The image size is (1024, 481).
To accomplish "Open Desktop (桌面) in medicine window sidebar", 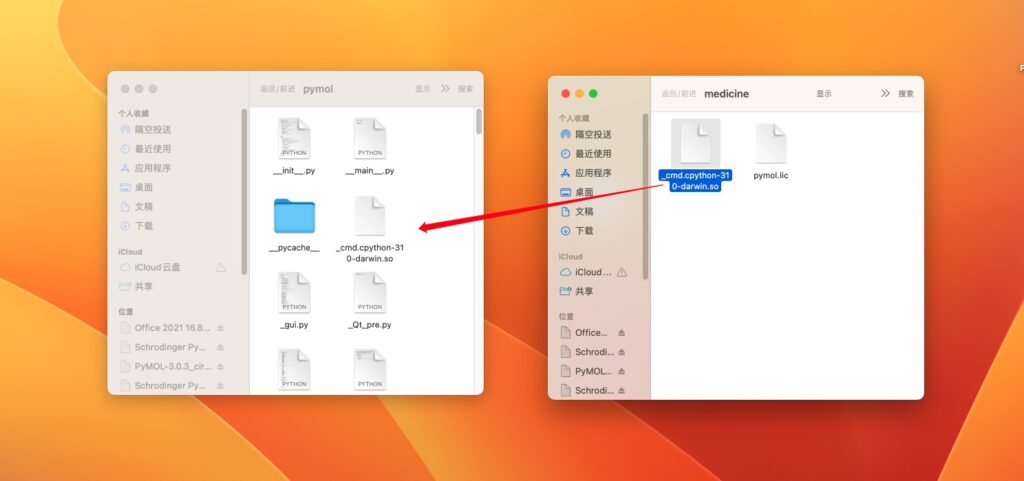I will [577, 193].
